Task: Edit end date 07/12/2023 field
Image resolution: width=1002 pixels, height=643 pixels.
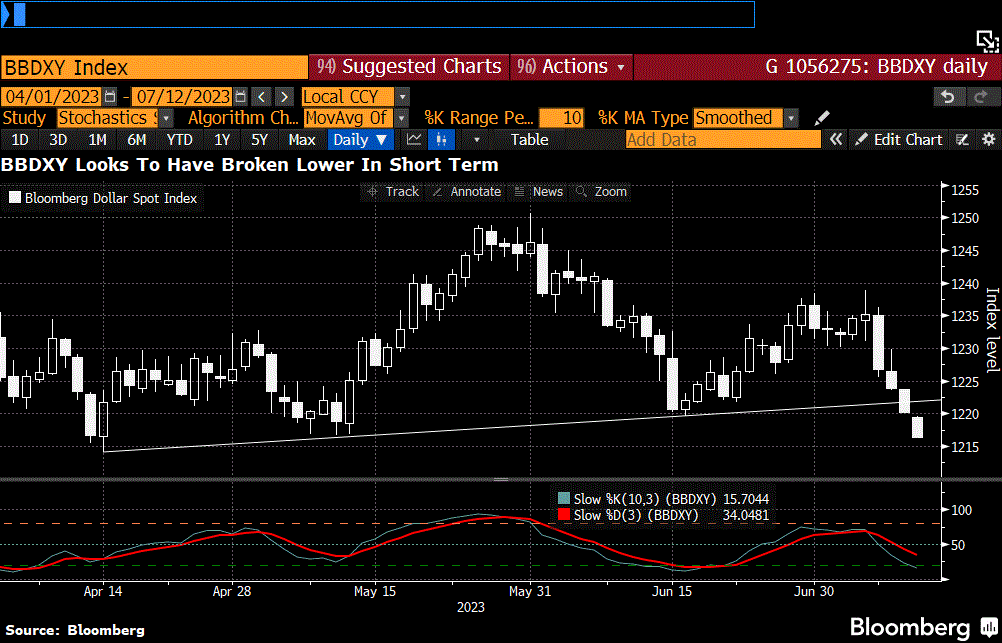Action: click(x=183, y=97)
